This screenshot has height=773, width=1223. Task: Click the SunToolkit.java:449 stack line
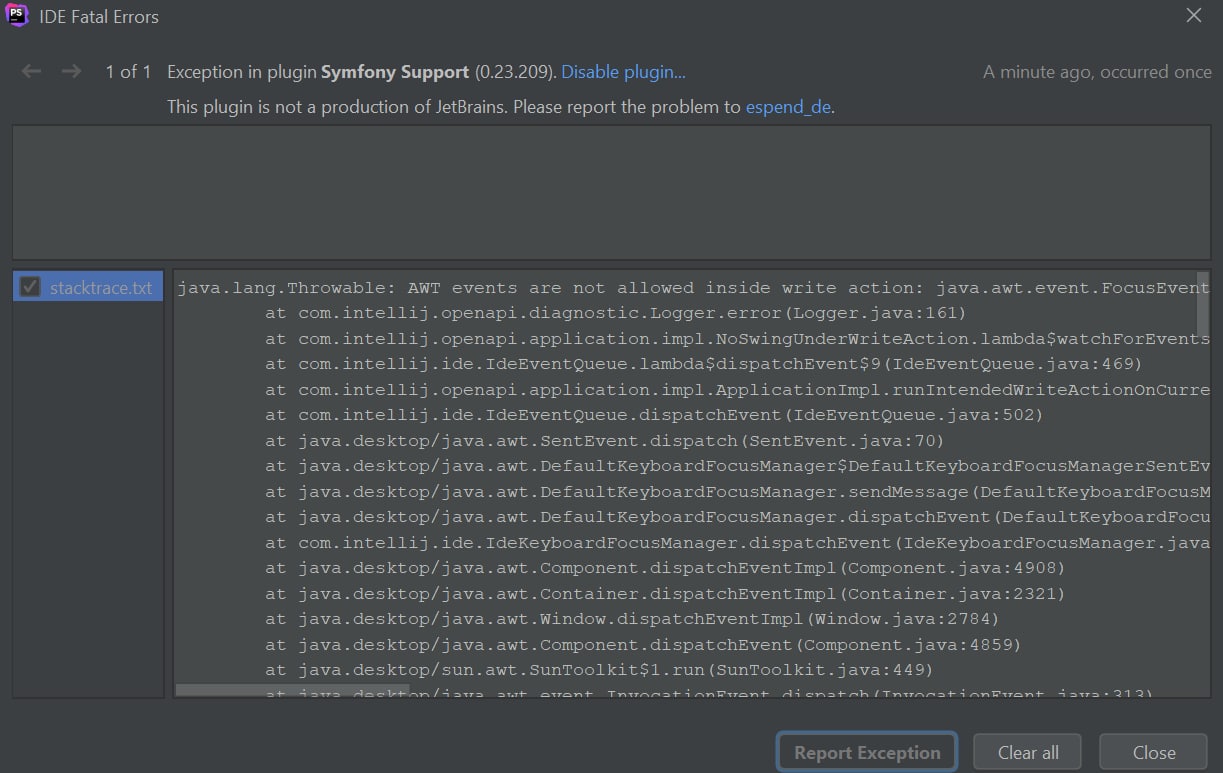(599, 670)
